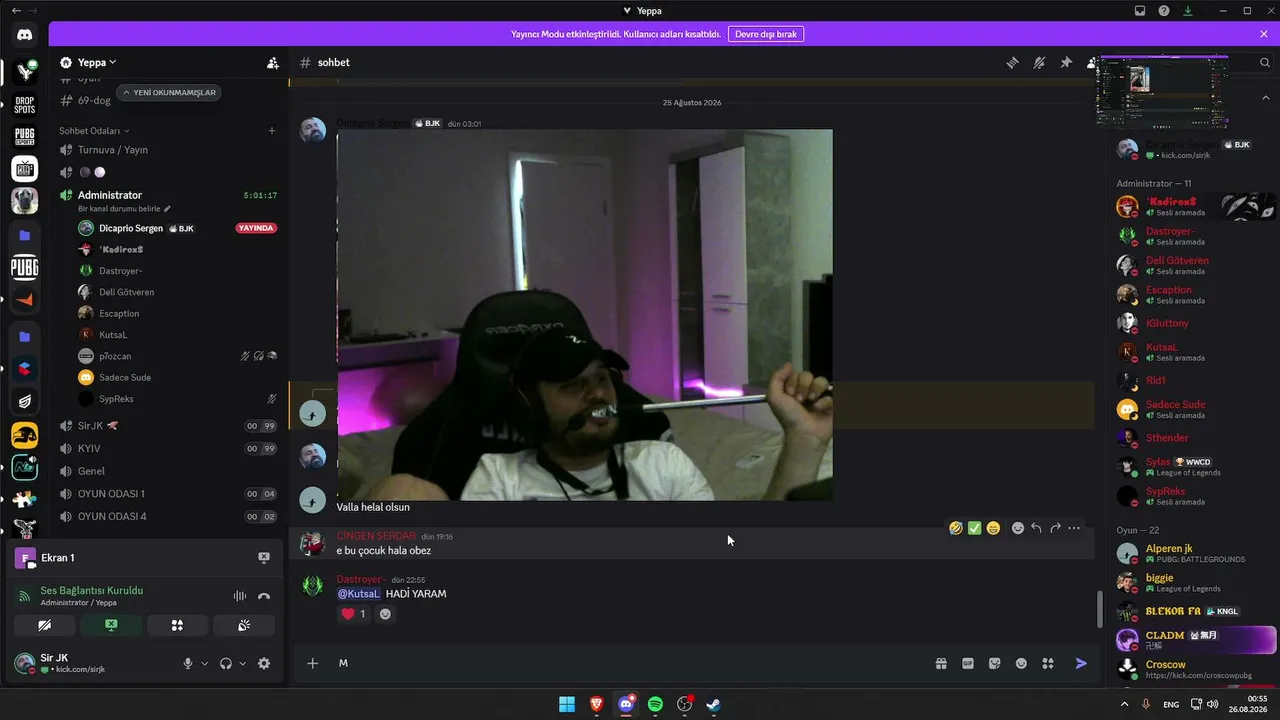Open more message options ellipsis
The image size is (1280, 720).
click(x=1074, y=528)
